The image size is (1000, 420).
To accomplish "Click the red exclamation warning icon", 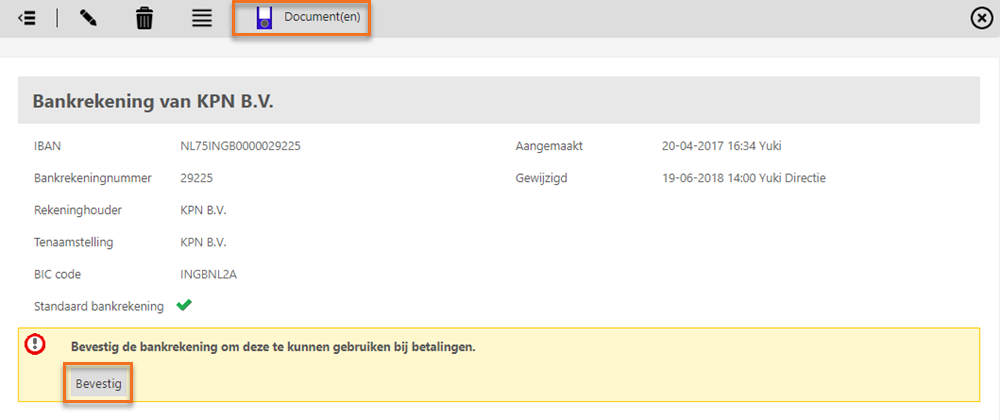I will click(x=34, y=345).
